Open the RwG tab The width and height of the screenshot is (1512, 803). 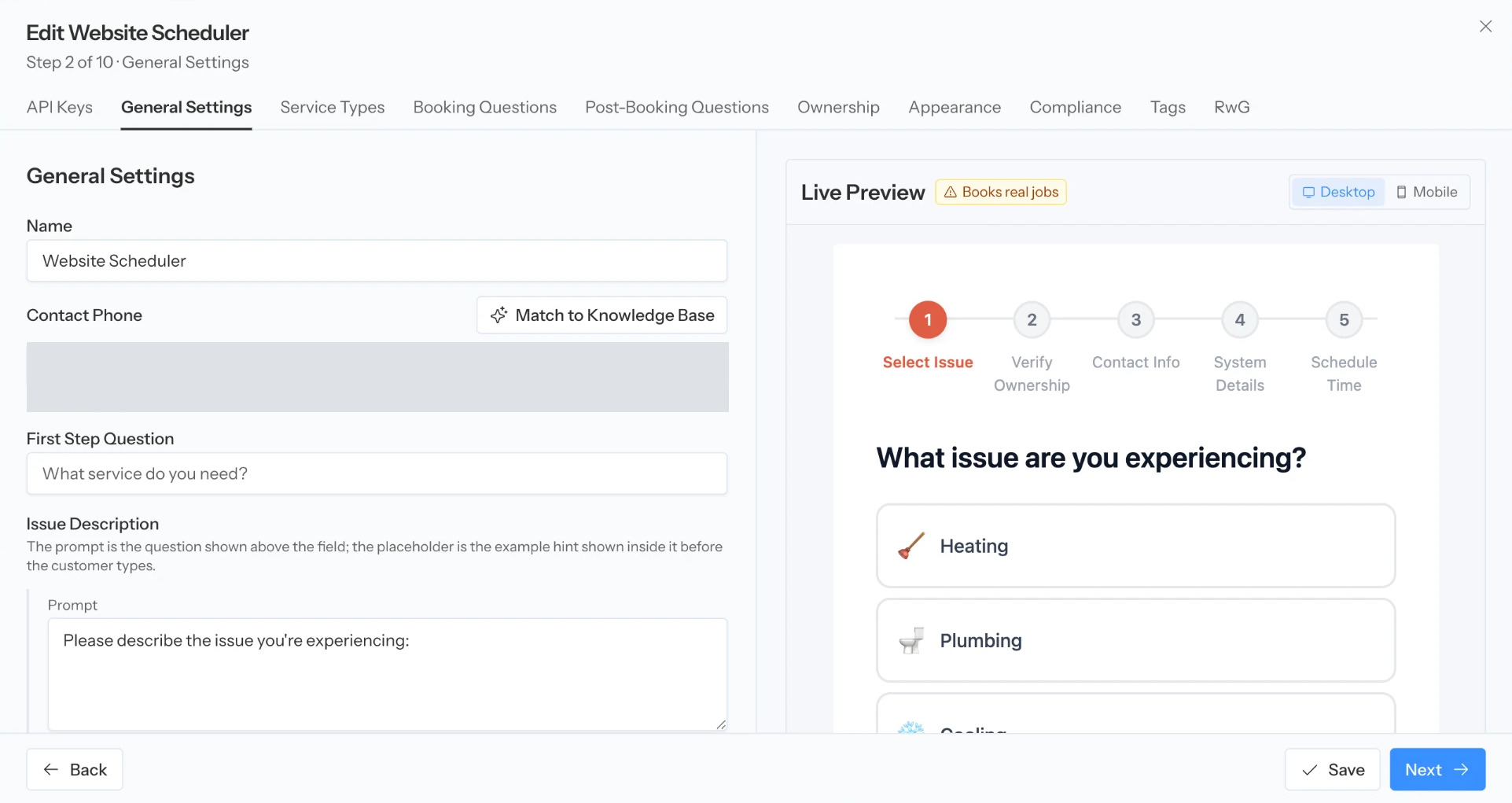click(x=1232, y=107)
